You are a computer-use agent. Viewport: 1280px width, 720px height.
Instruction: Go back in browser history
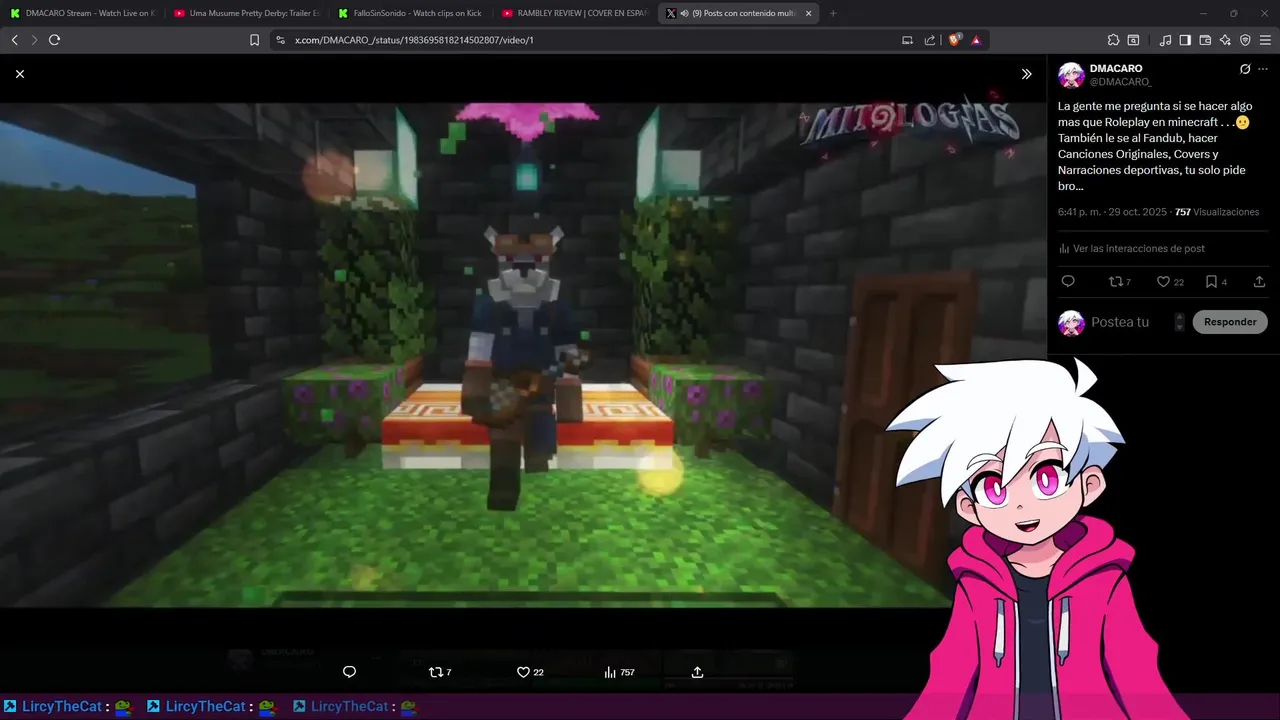click(14, 40)
